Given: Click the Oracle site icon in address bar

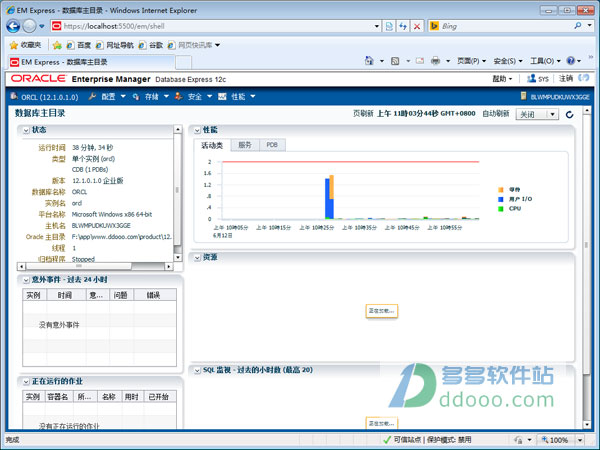Looking at the screenshot, I should pos(57,26).
